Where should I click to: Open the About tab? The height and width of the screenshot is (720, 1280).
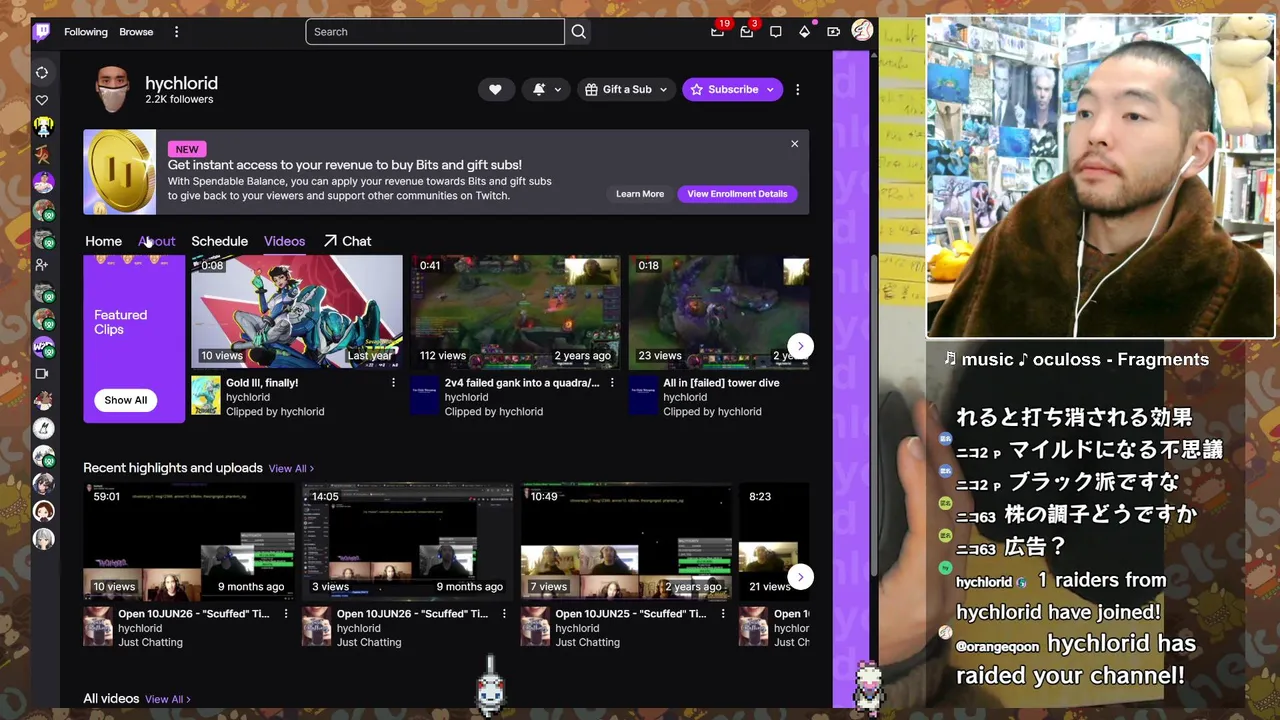click(157, 241)
